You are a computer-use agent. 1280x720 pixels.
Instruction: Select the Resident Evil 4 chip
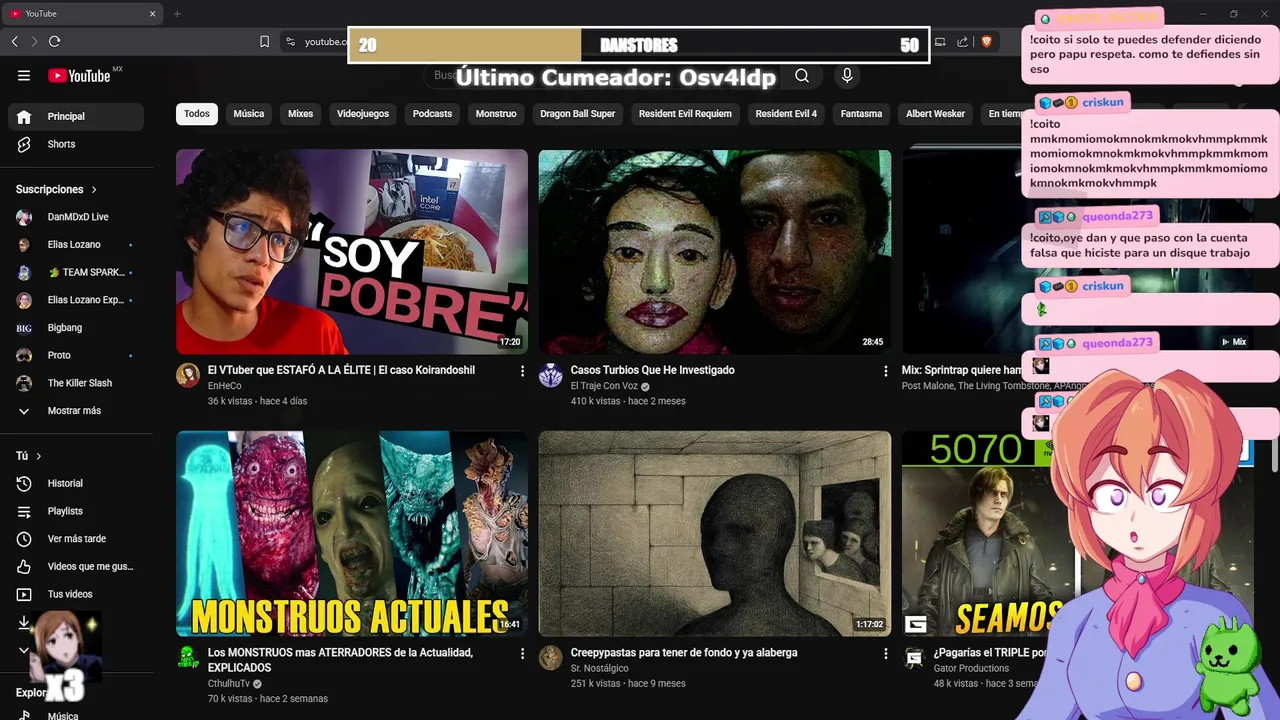coord(786,114)
